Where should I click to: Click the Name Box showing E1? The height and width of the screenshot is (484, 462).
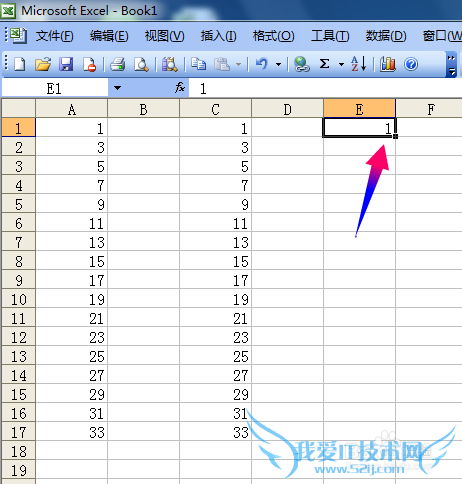tap(55, 88)
